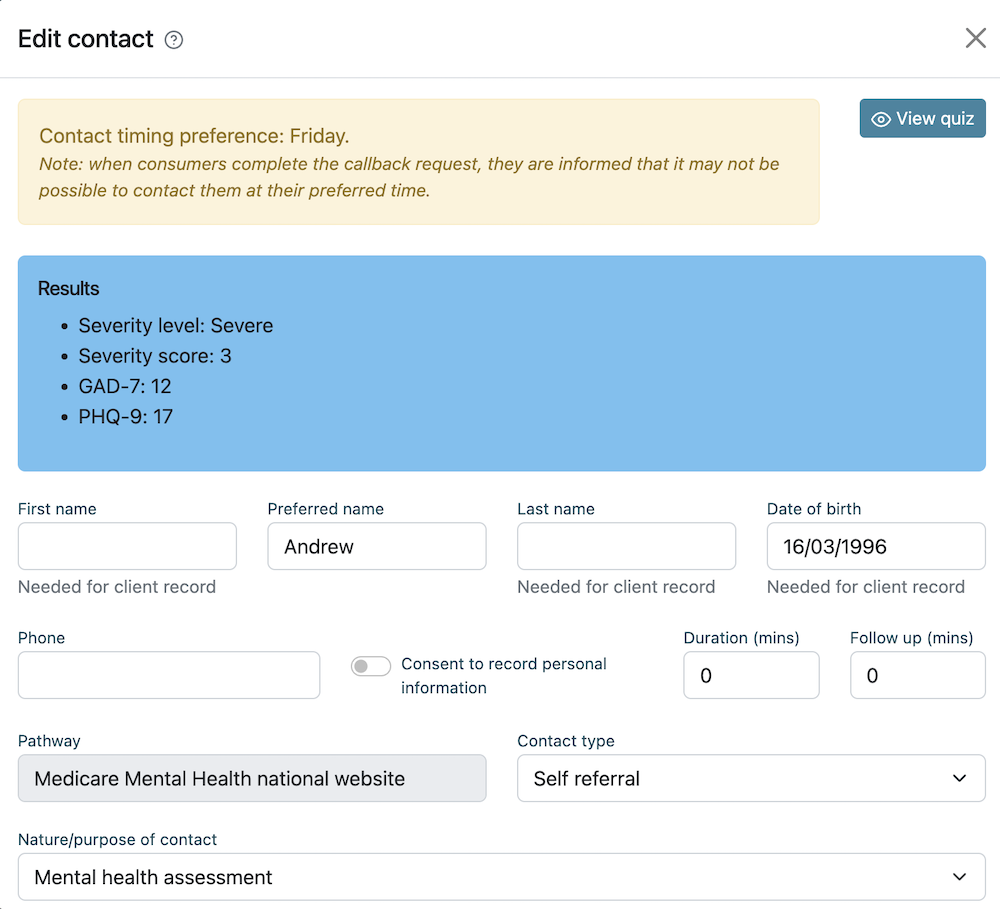Enable consent to record personal information
The width and height of the screenshot is (1000, 909).
[x=370, y=665]
